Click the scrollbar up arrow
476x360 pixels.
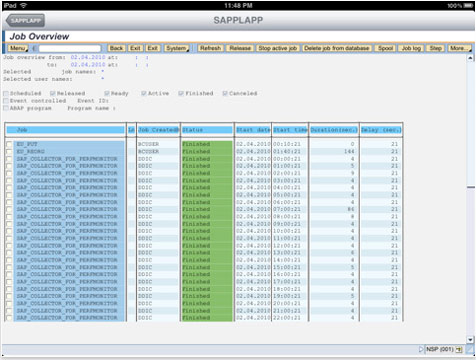pos(470,58)
